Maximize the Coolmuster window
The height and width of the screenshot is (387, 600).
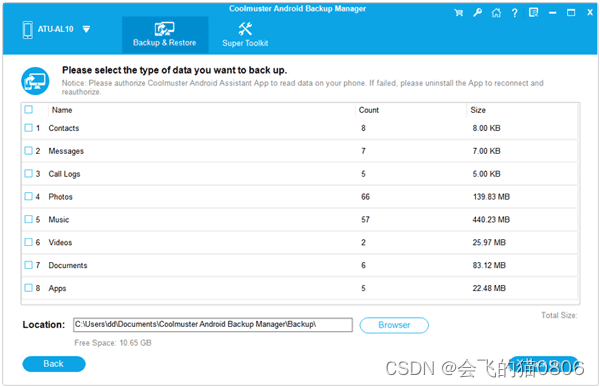click(571, 13)
